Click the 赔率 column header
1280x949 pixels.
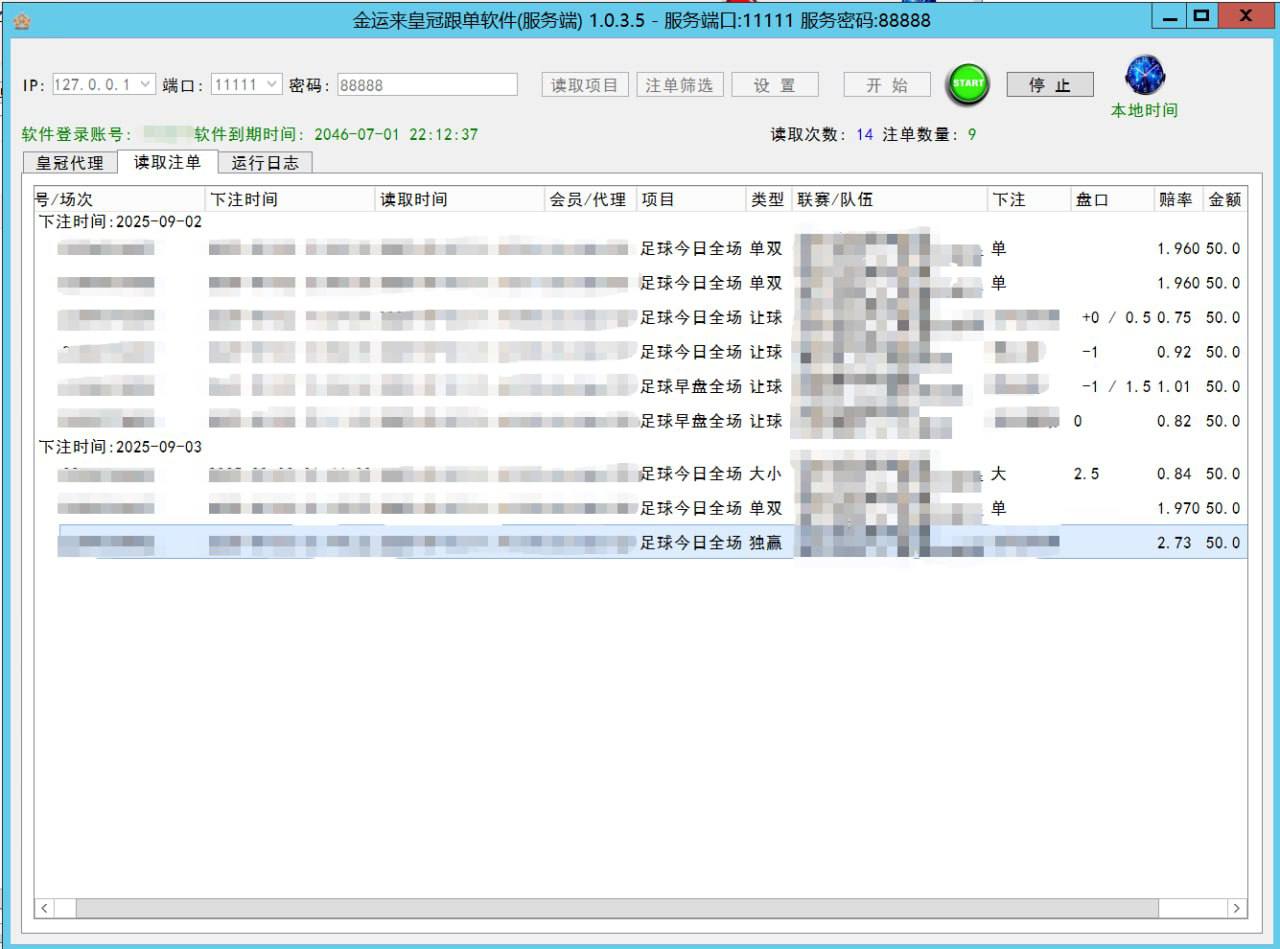pyautogui.click(x=1176, y=198)
